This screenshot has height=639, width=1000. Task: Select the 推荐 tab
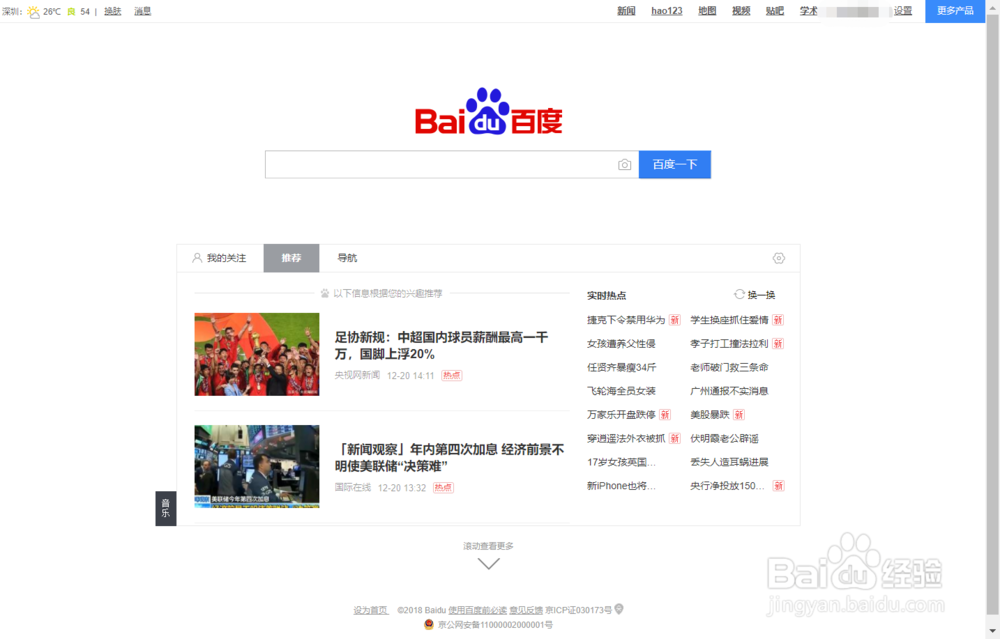click(x=291, y=258)
